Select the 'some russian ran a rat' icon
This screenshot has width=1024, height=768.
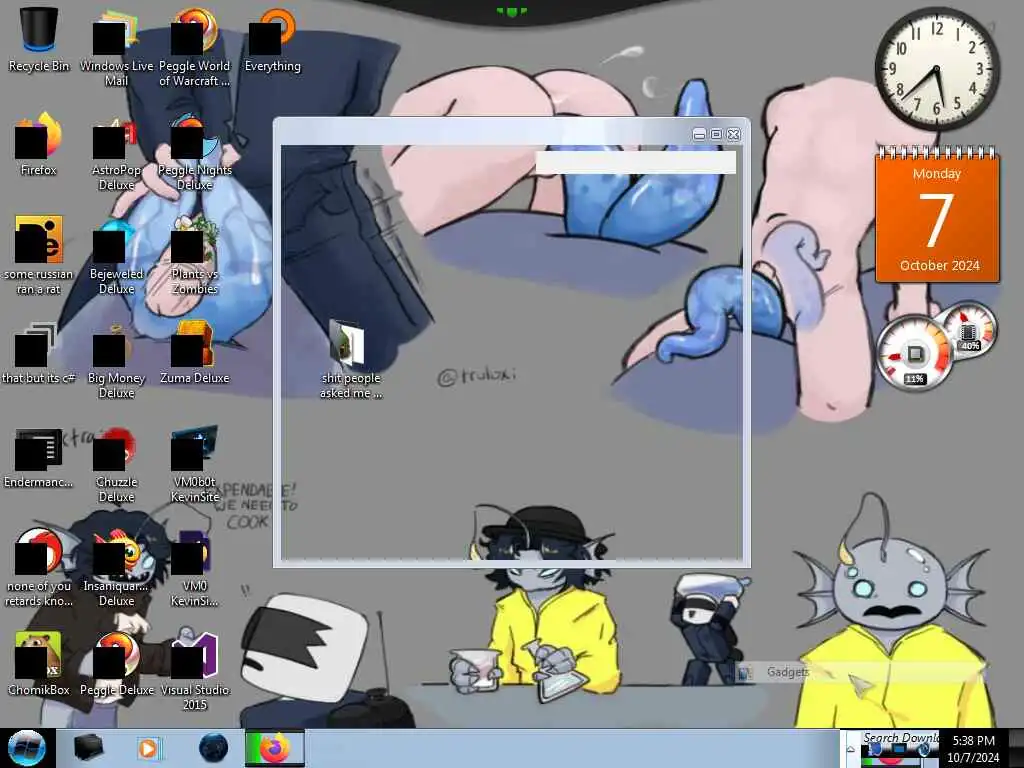[x=39, y=255]
